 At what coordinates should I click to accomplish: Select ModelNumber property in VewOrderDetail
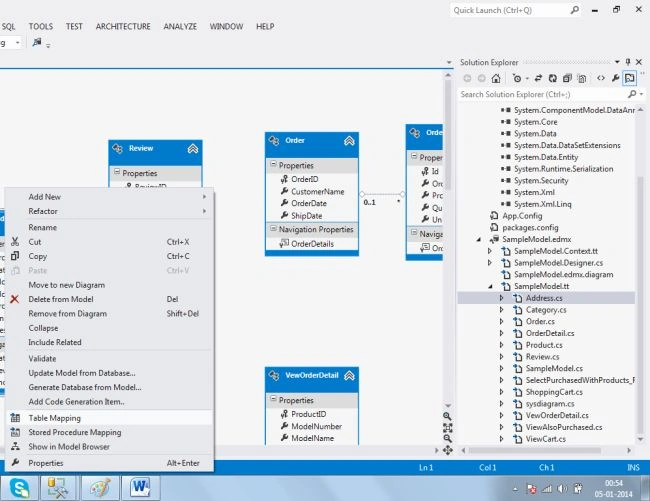pos(316,426)
